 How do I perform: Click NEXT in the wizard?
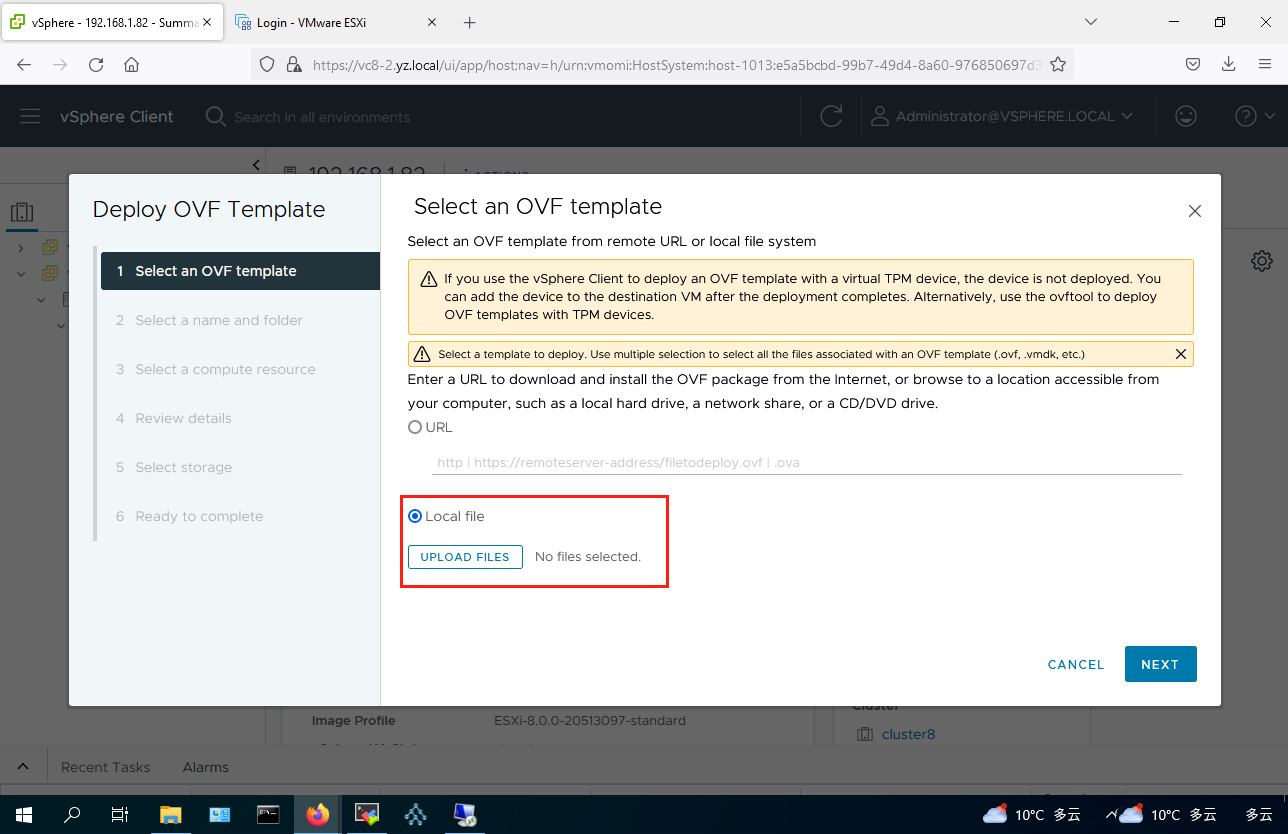point(1160,664)
